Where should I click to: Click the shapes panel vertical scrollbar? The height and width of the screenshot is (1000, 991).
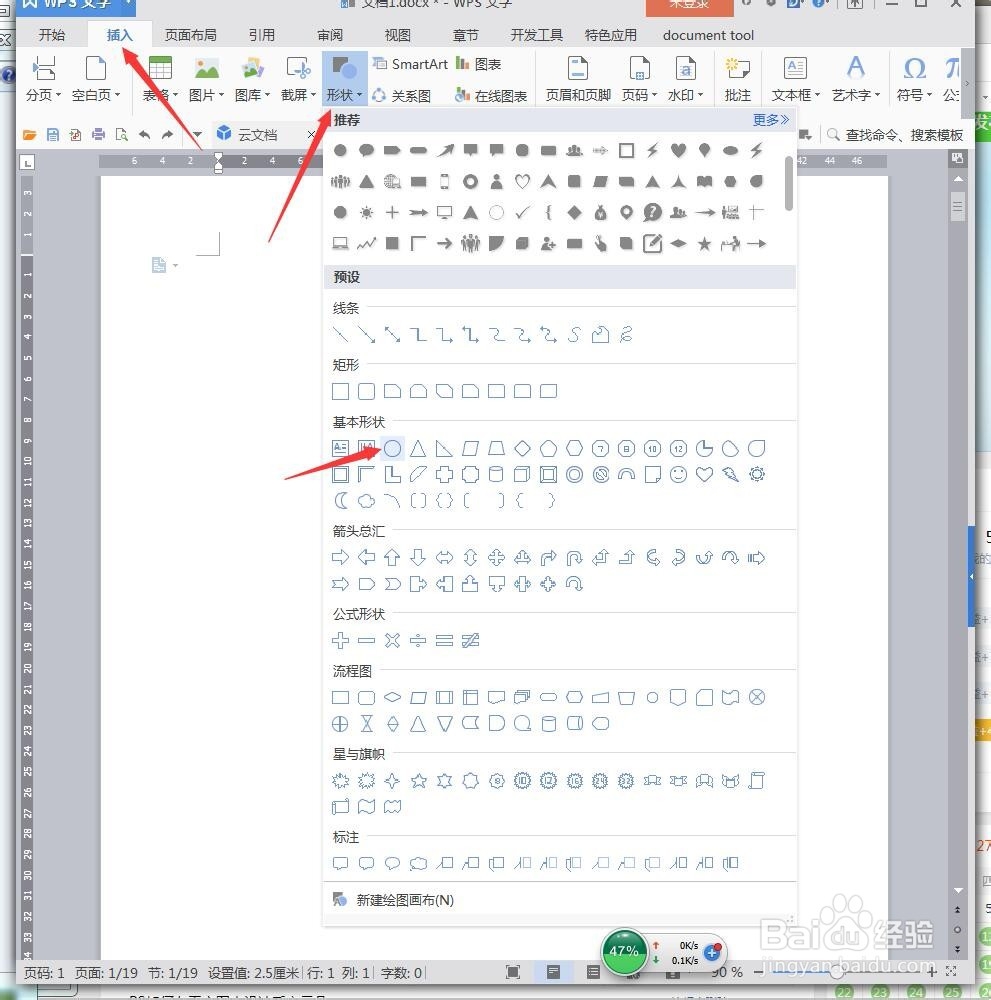[789, 182]
